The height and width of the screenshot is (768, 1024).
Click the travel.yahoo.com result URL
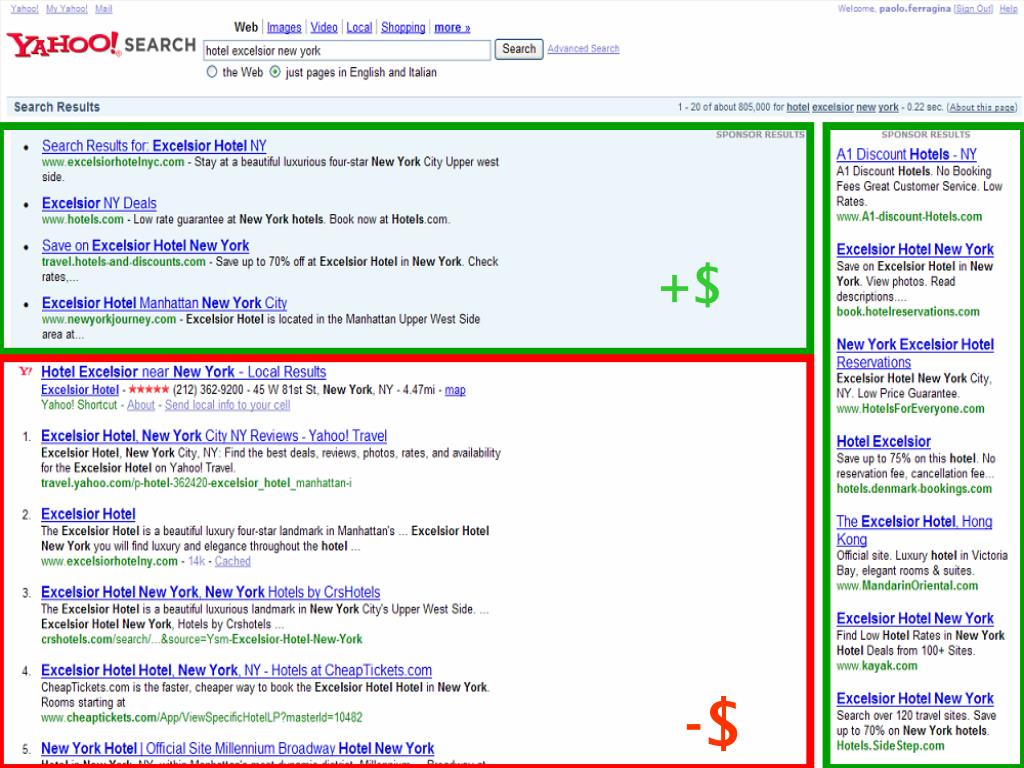[196, 483]
